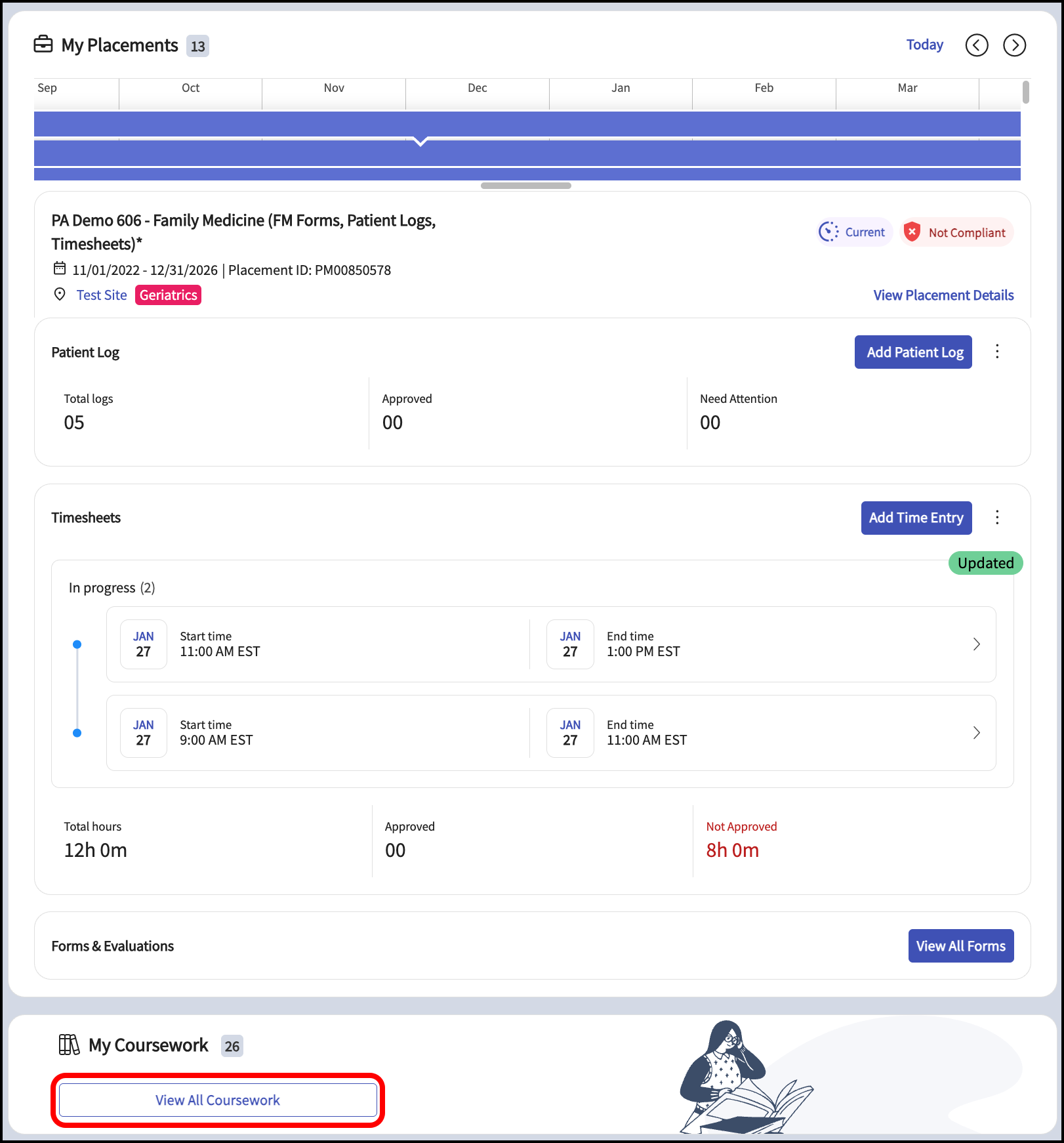Click the calendar icon beside placement dates

(x=60, y=268)
